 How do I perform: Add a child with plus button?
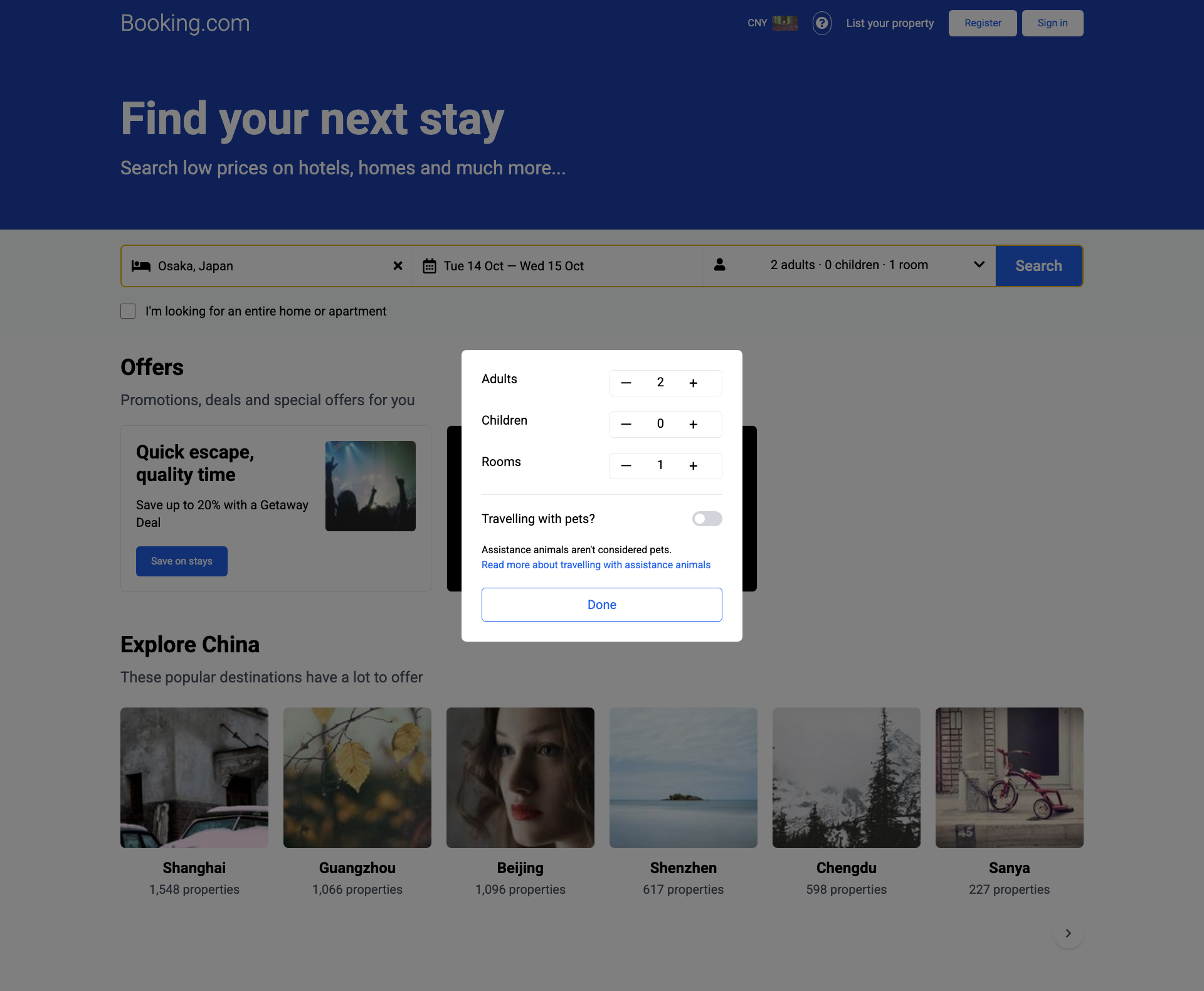pos(693,425)
